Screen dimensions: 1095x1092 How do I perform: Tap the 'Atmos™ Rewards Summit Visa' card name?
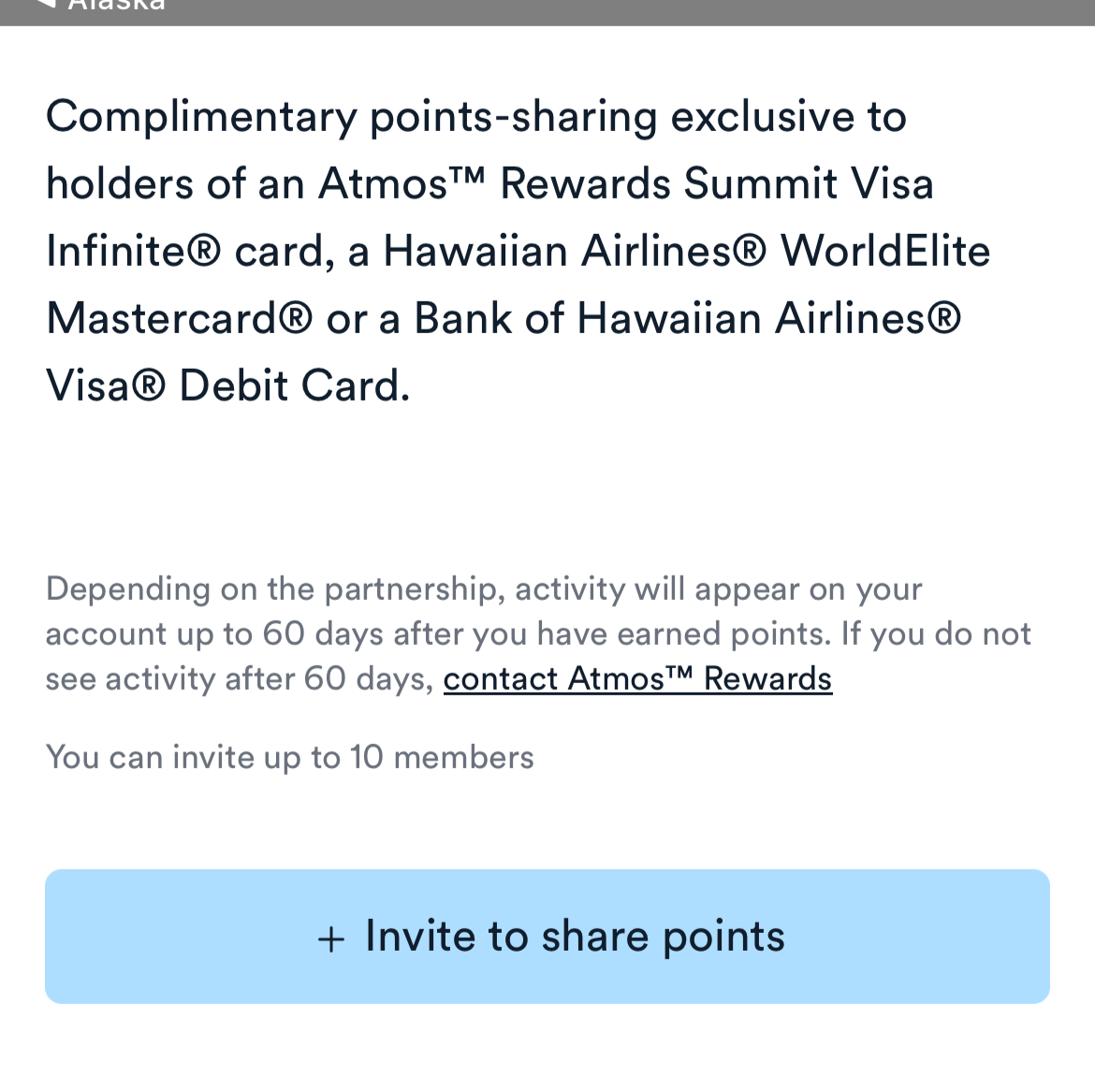tap(626, 183)
